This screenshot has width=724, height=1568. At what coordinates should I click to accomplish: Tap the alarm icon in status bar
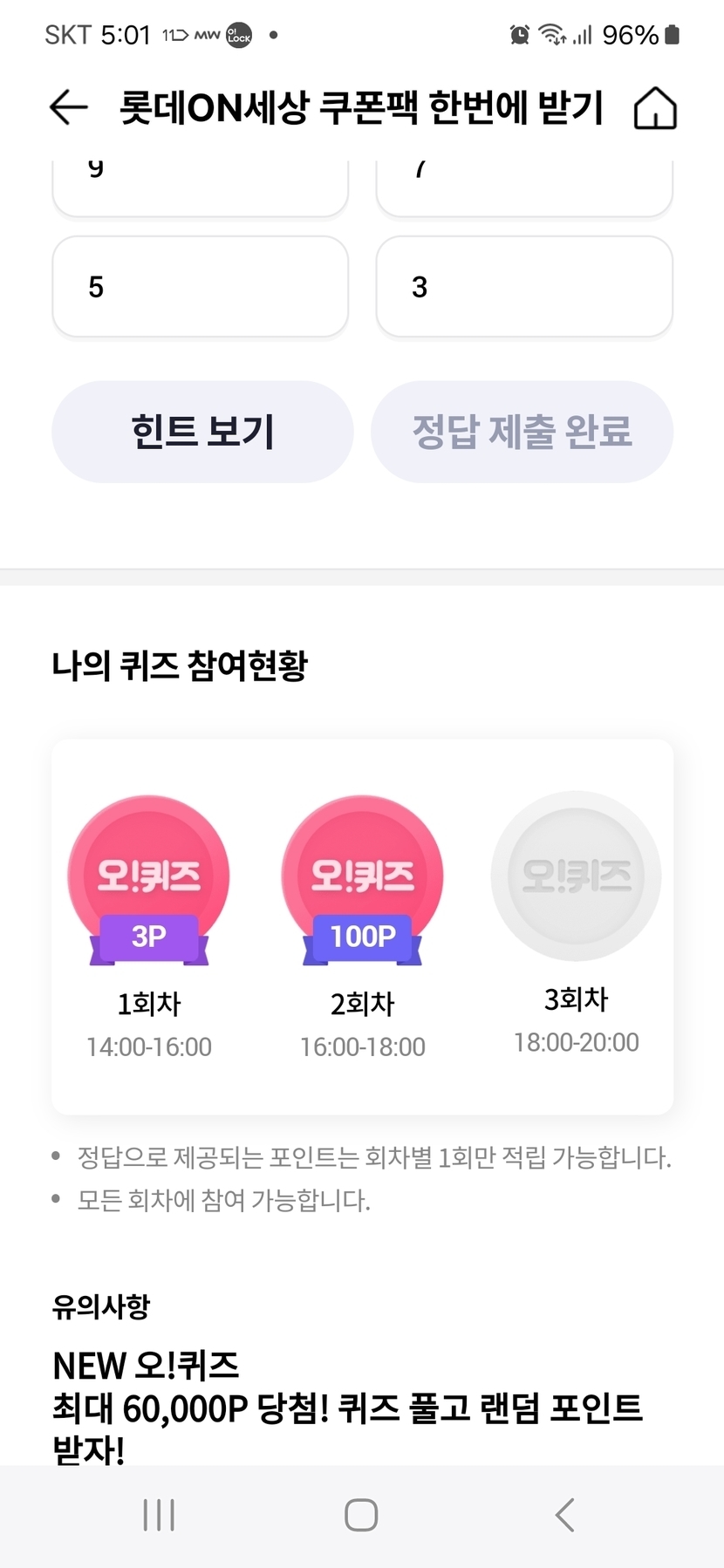(520, 35)
